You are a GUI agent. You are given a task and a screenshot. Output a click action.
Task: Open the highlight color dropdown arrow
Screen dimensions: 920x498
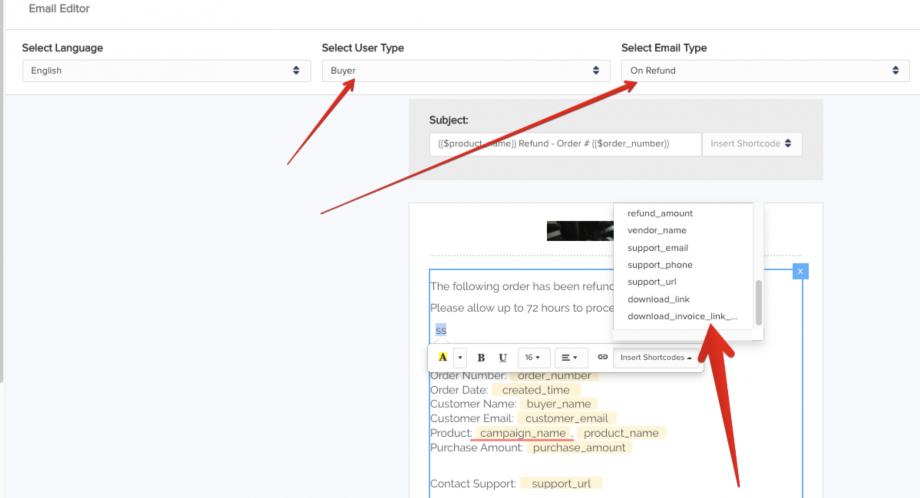point(460,357)
